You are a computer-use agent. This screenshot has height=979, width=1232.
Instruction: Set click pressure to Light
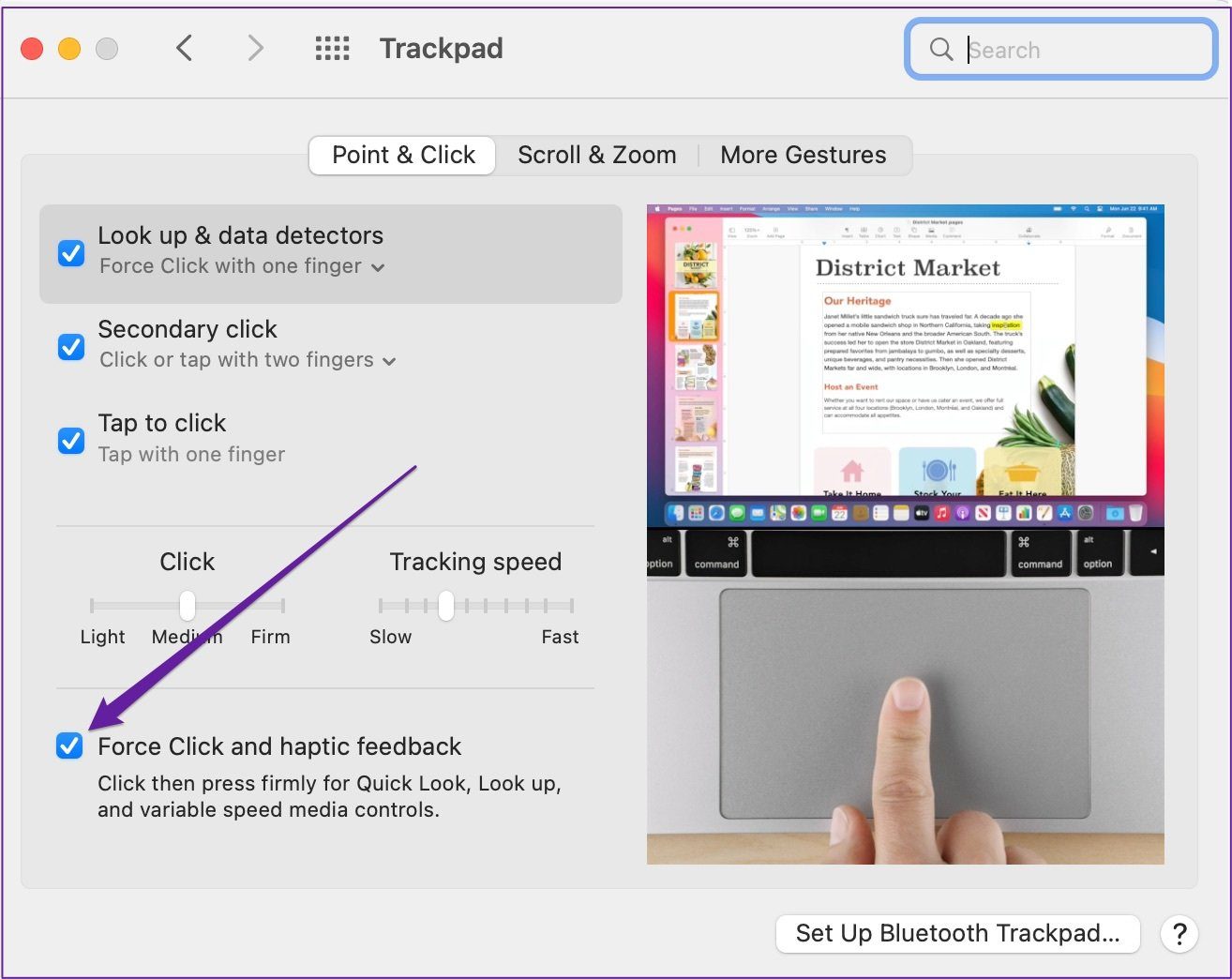pos(102,637)
